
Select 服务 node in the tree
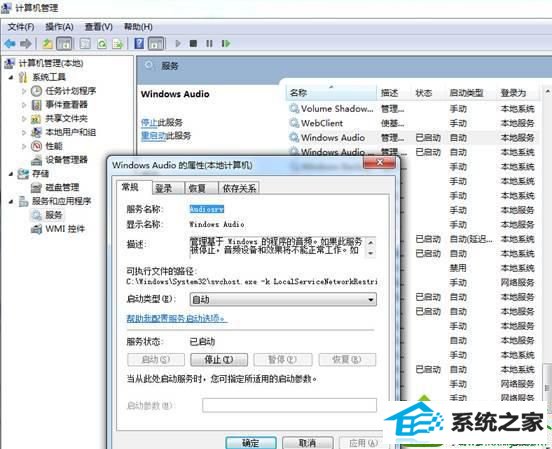[x=54, y=215]
